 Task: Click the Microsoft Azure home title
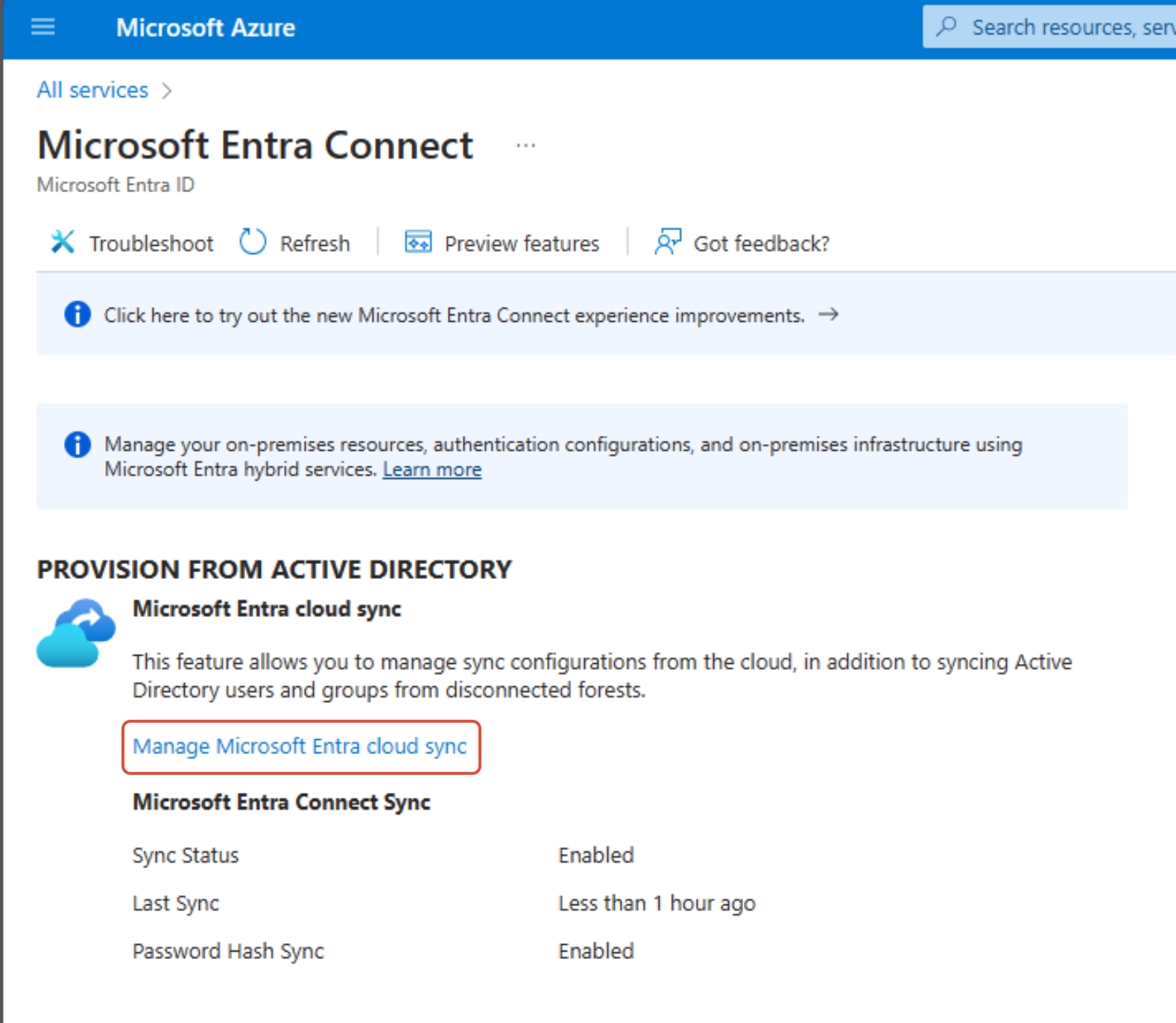[206, 28]
